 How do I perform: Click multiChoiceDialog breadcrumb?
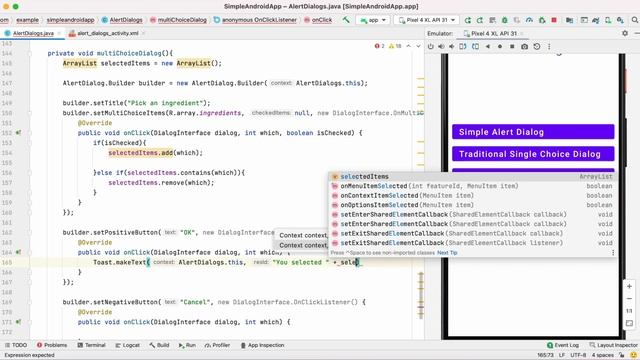click(x=178, y=20)
